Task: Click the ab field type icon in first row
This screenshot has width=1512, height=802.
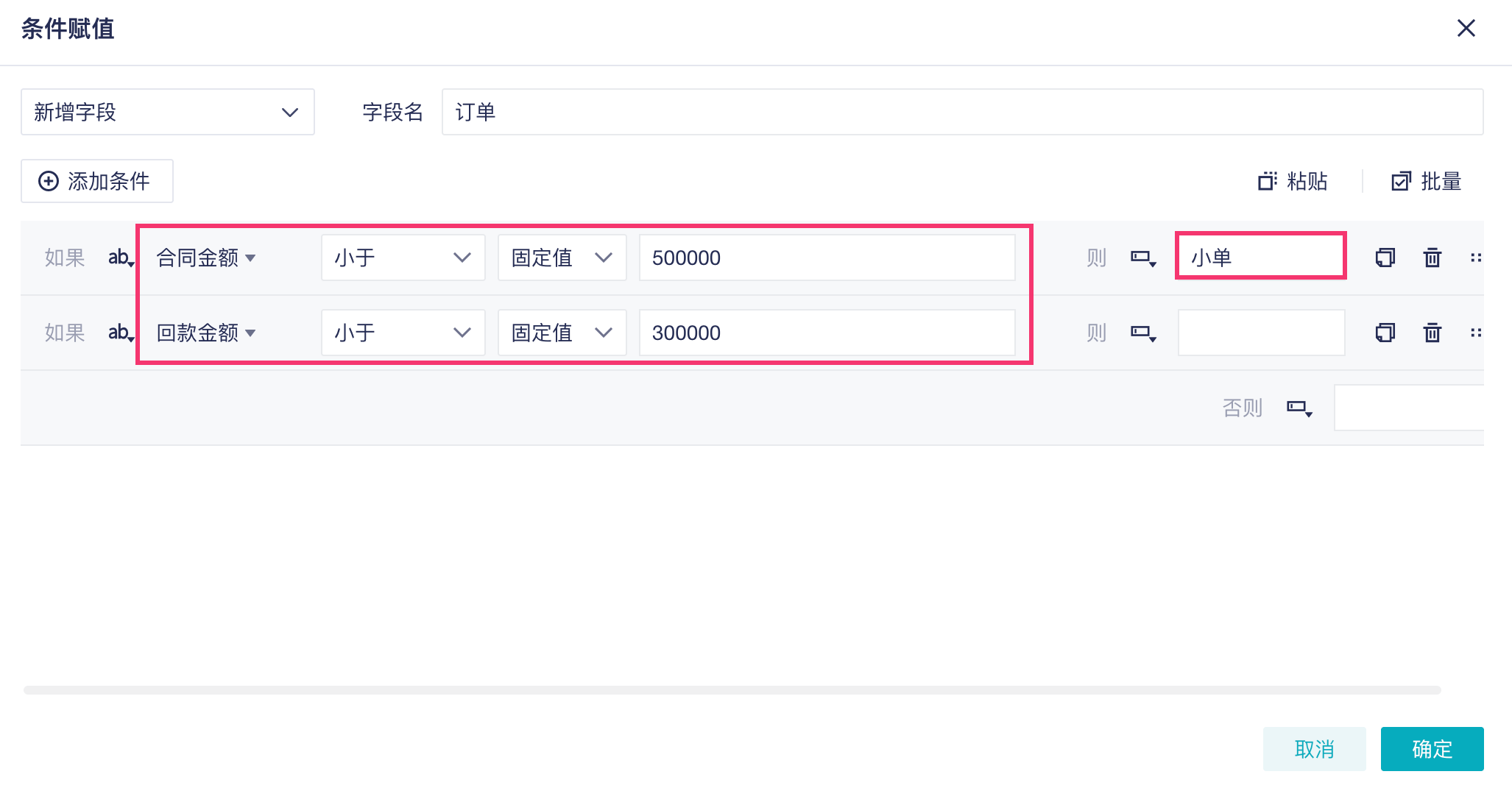Action: click(x=120, y=258)
